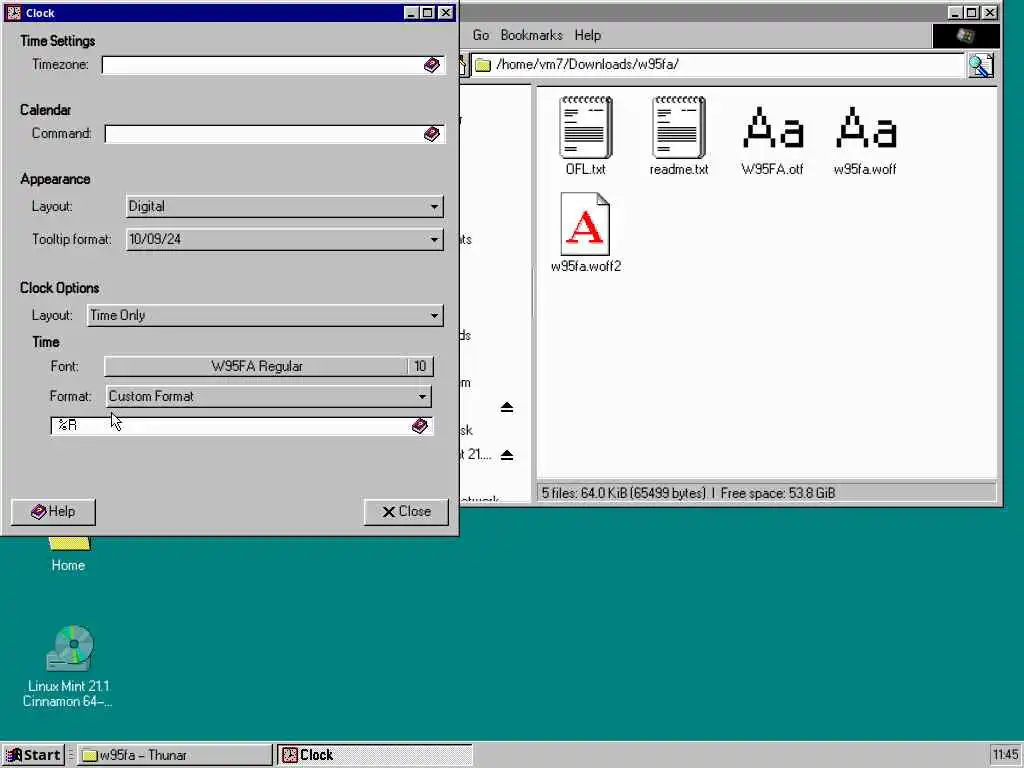Open the Clock Options Layout dropdown (Time Only)

click(x=265, y=315)
